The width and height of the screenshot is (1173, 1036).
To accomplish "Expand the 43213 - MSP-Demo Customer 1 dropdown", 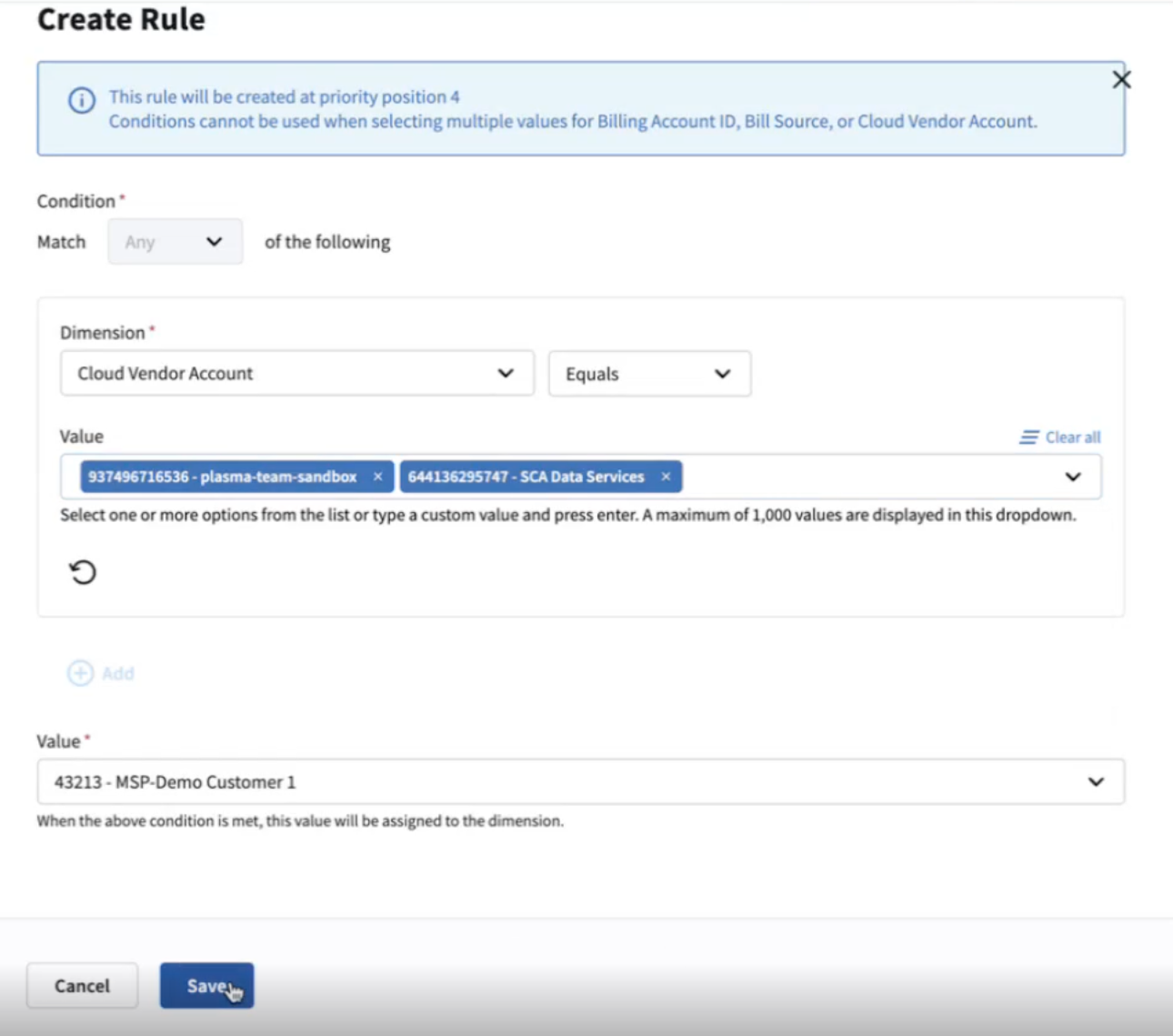I will [x=1096, y=782].
